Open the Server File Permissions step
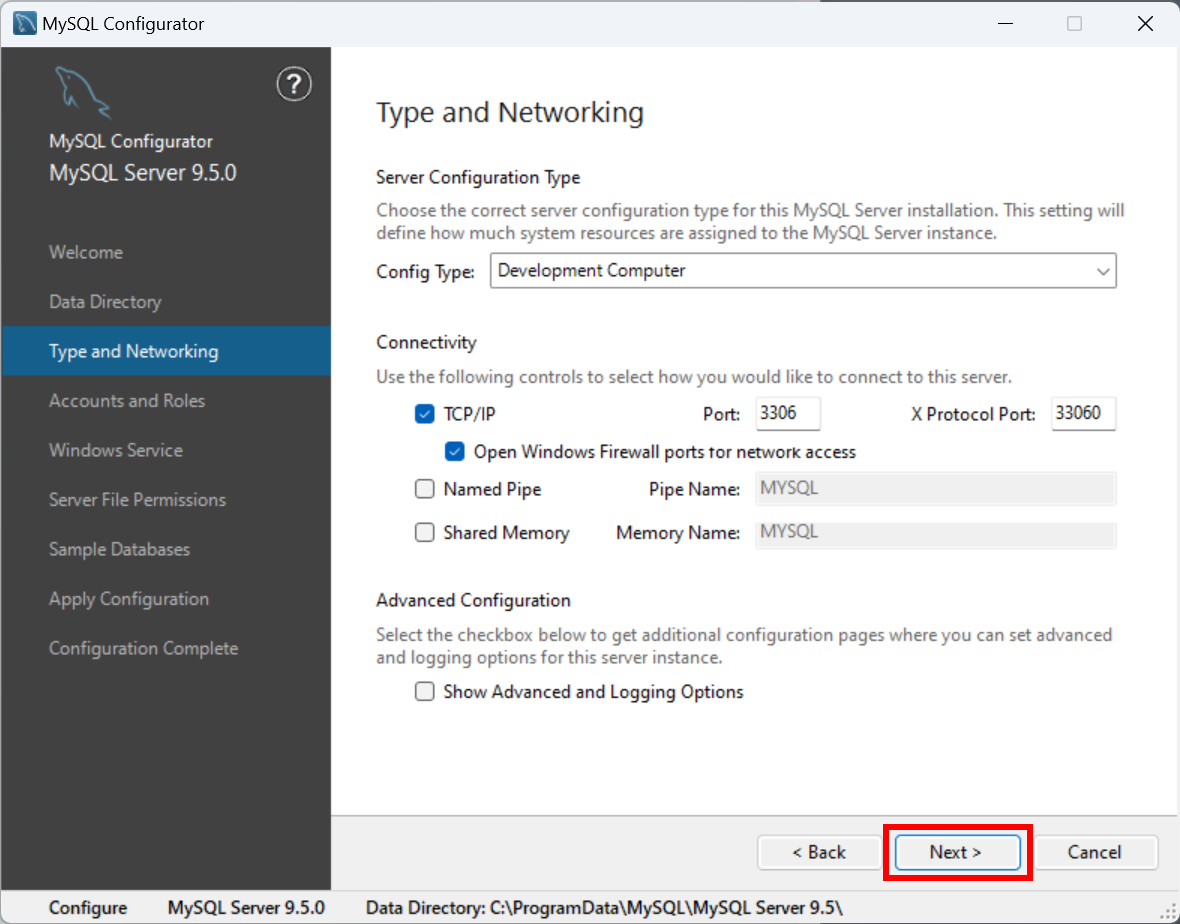This screenshot has height=924, width=1180. [x=138, y=500]
